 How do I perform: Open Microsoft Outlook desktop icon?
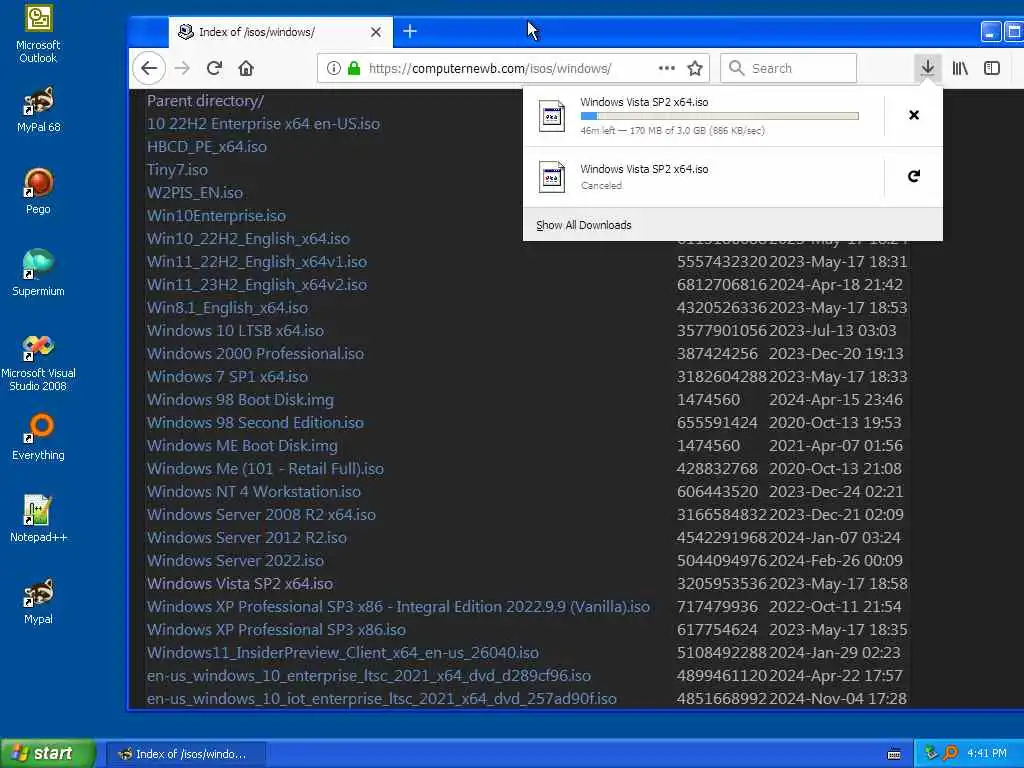(x=38, y=33)
